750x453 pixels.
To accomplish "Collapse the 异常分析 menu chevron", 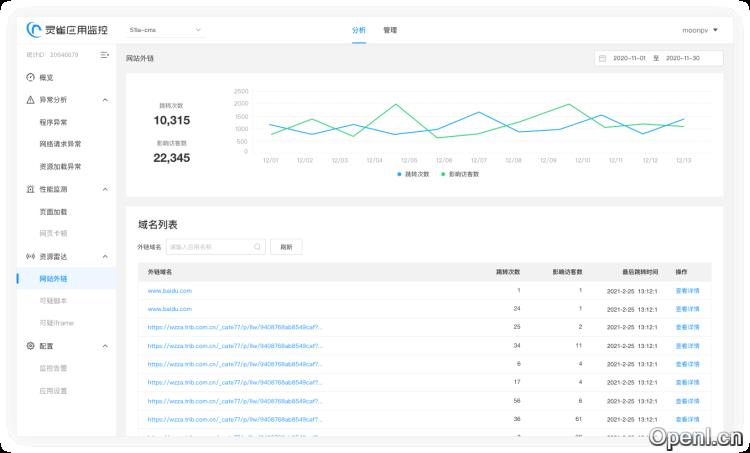I will click(105, 100).
